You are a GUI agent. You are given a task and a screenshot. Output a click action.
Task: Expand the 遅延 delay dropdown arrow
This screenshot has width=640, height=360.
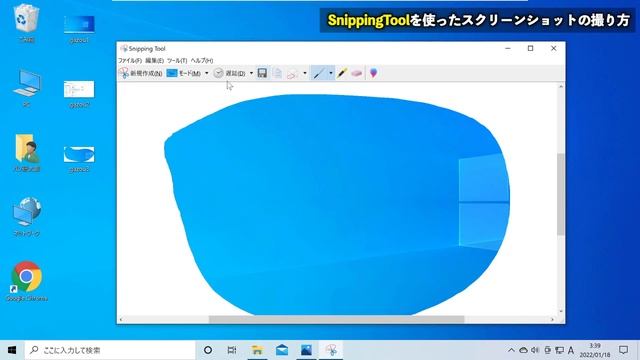(x=251, y=73)
